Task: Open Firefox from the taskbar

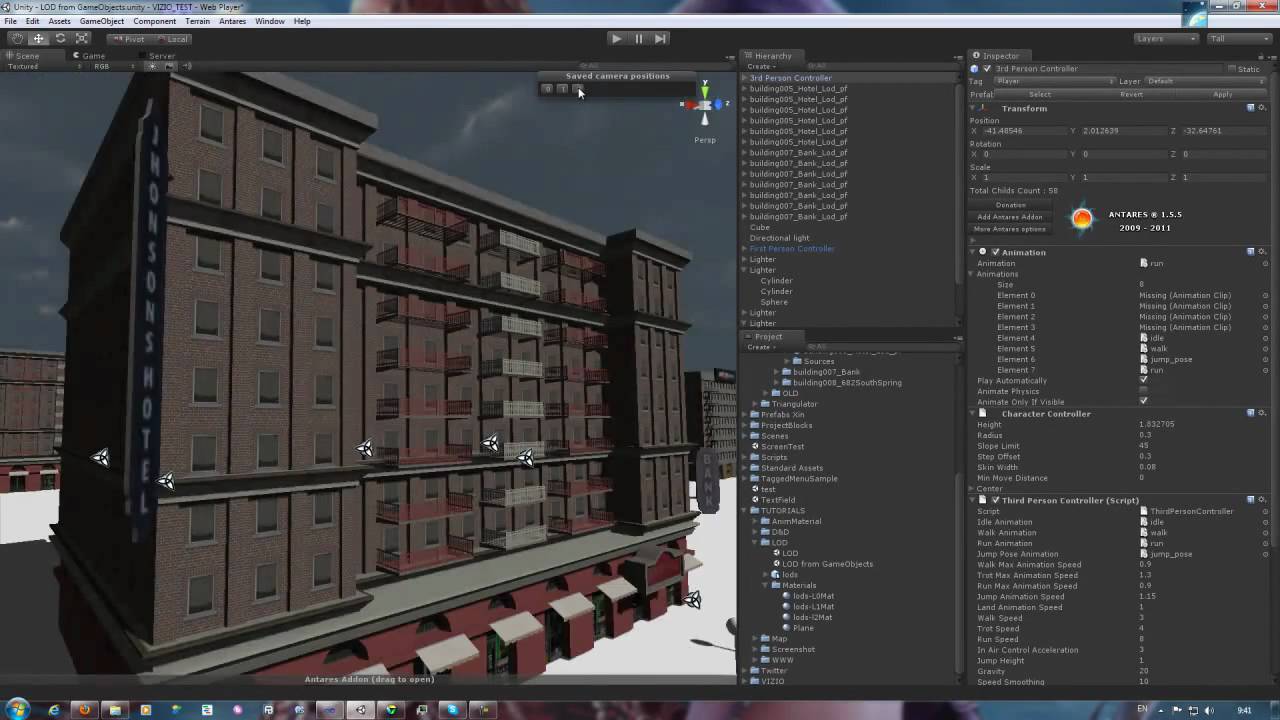Action: point(84,710)
